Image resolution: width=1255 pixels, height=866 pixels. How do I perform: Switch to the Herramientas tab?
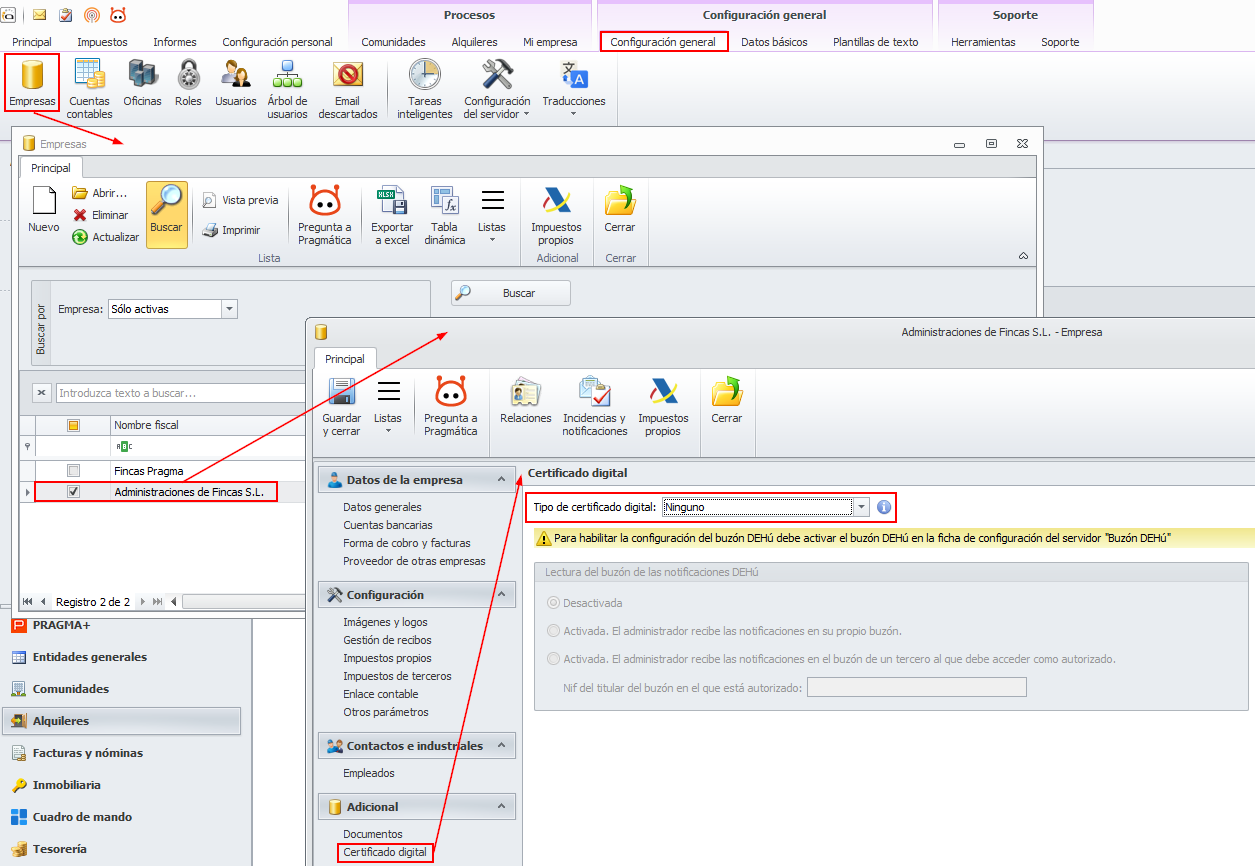pos(983,42)
